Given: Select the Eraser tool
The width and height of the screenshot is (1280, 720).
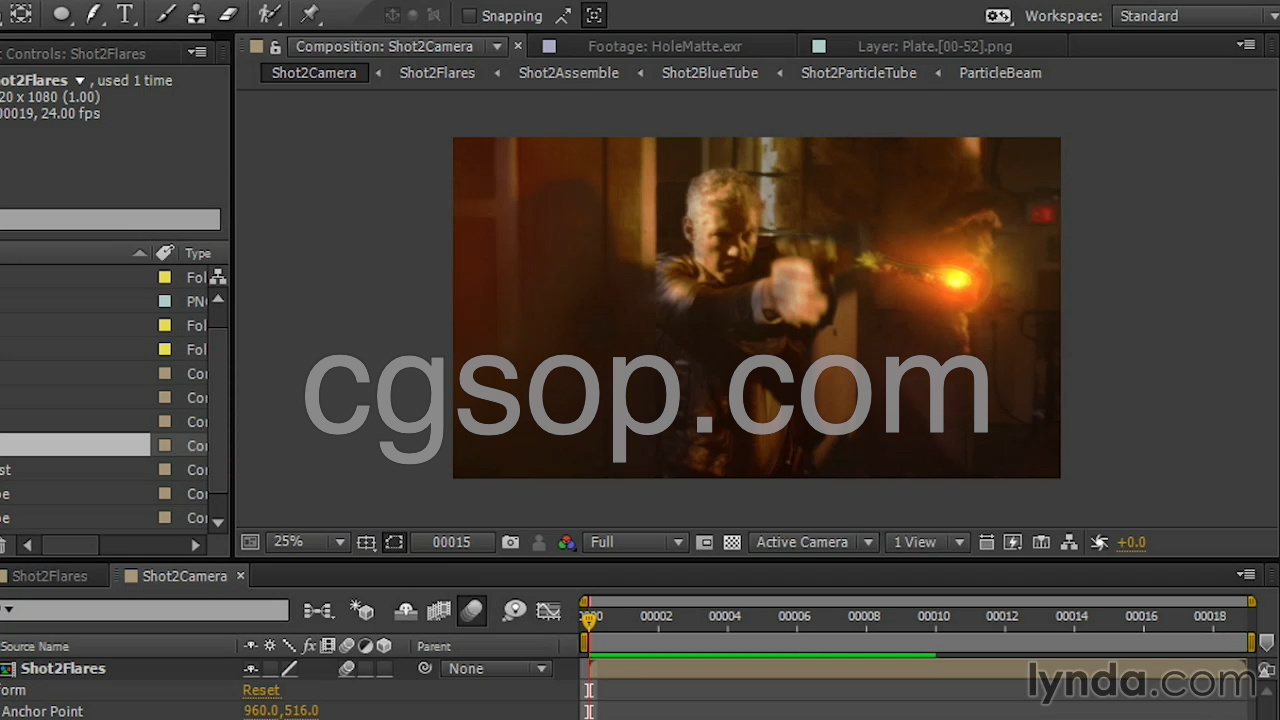Looking at the screenshot, I should [x=228, y=14].
